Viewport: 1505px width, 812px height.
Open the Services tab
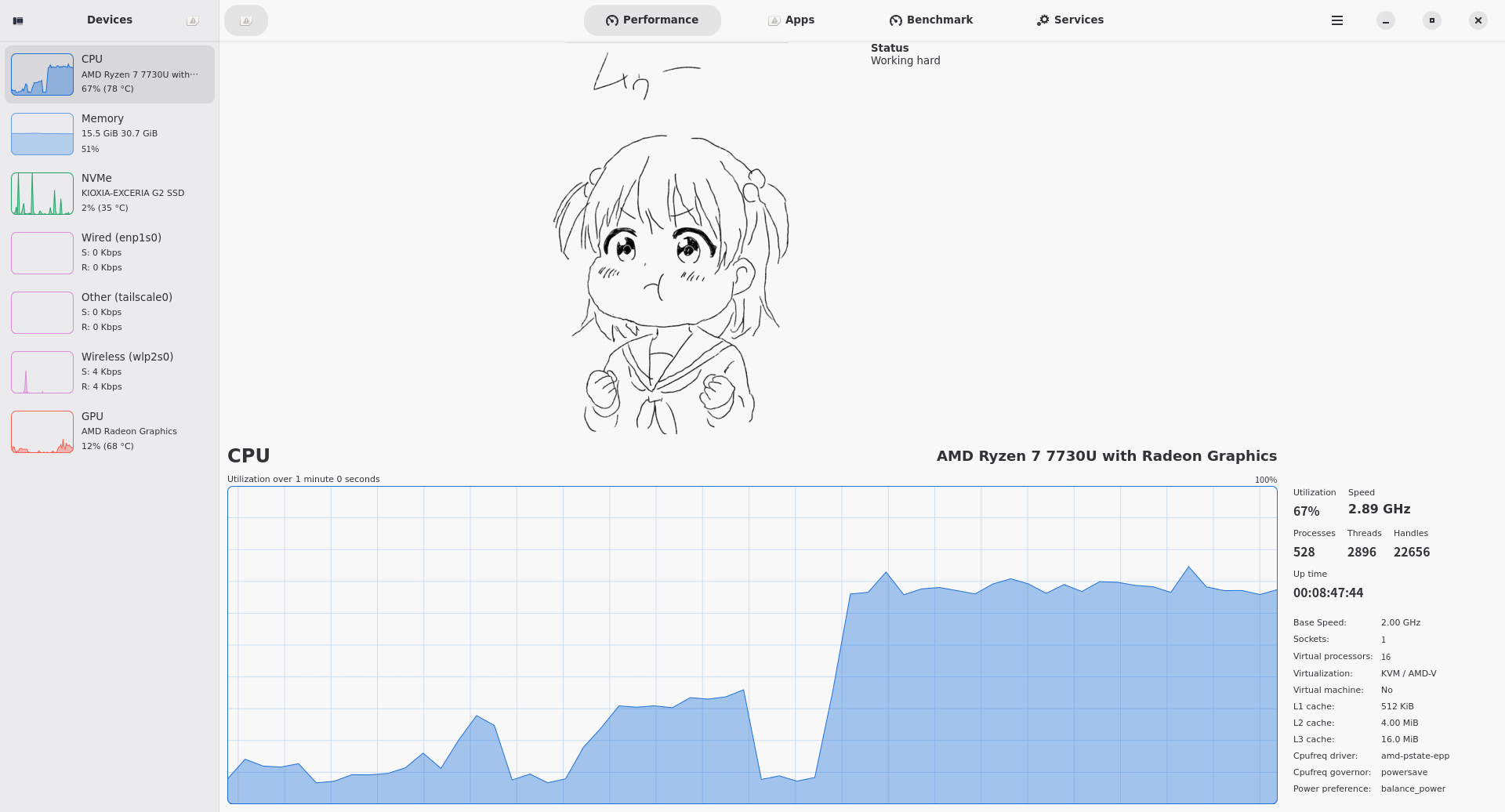pyautogui.click(x=1070, y=20)
